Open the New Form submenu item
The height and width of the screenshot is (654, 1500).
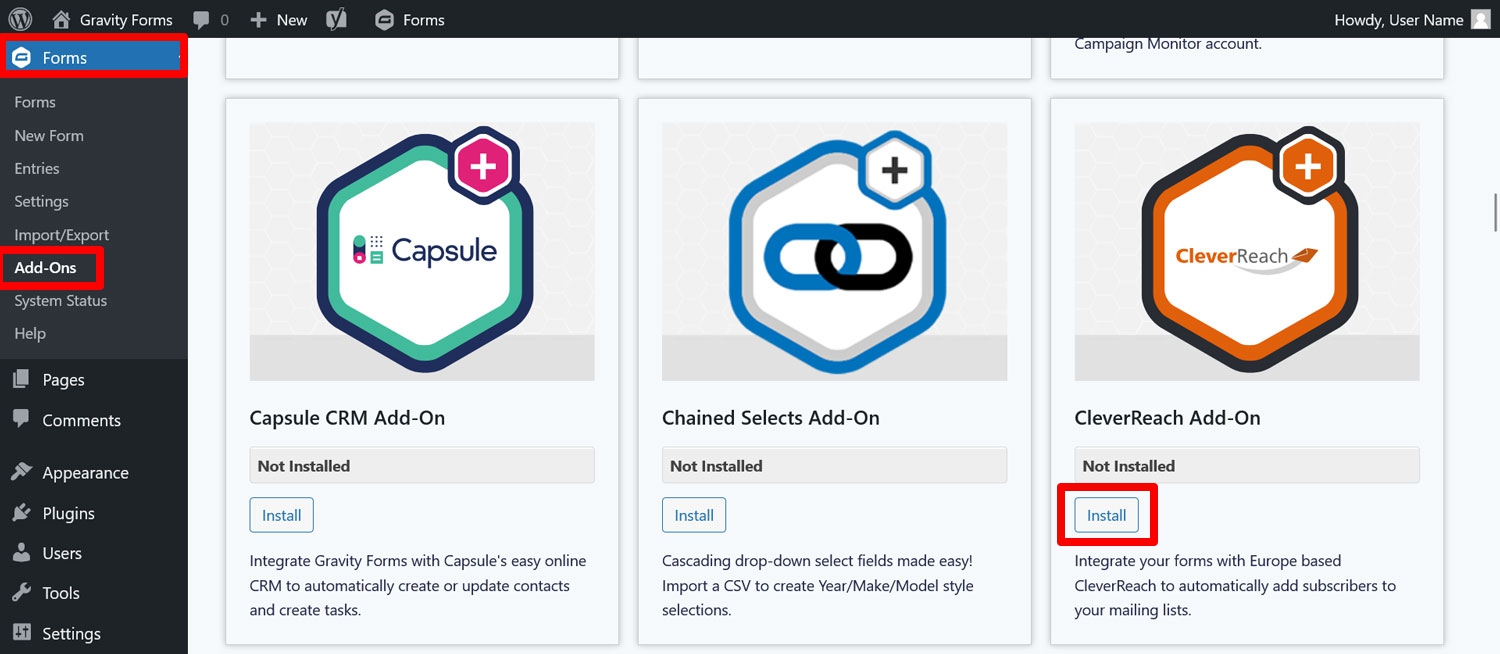[x=49, y=135]
